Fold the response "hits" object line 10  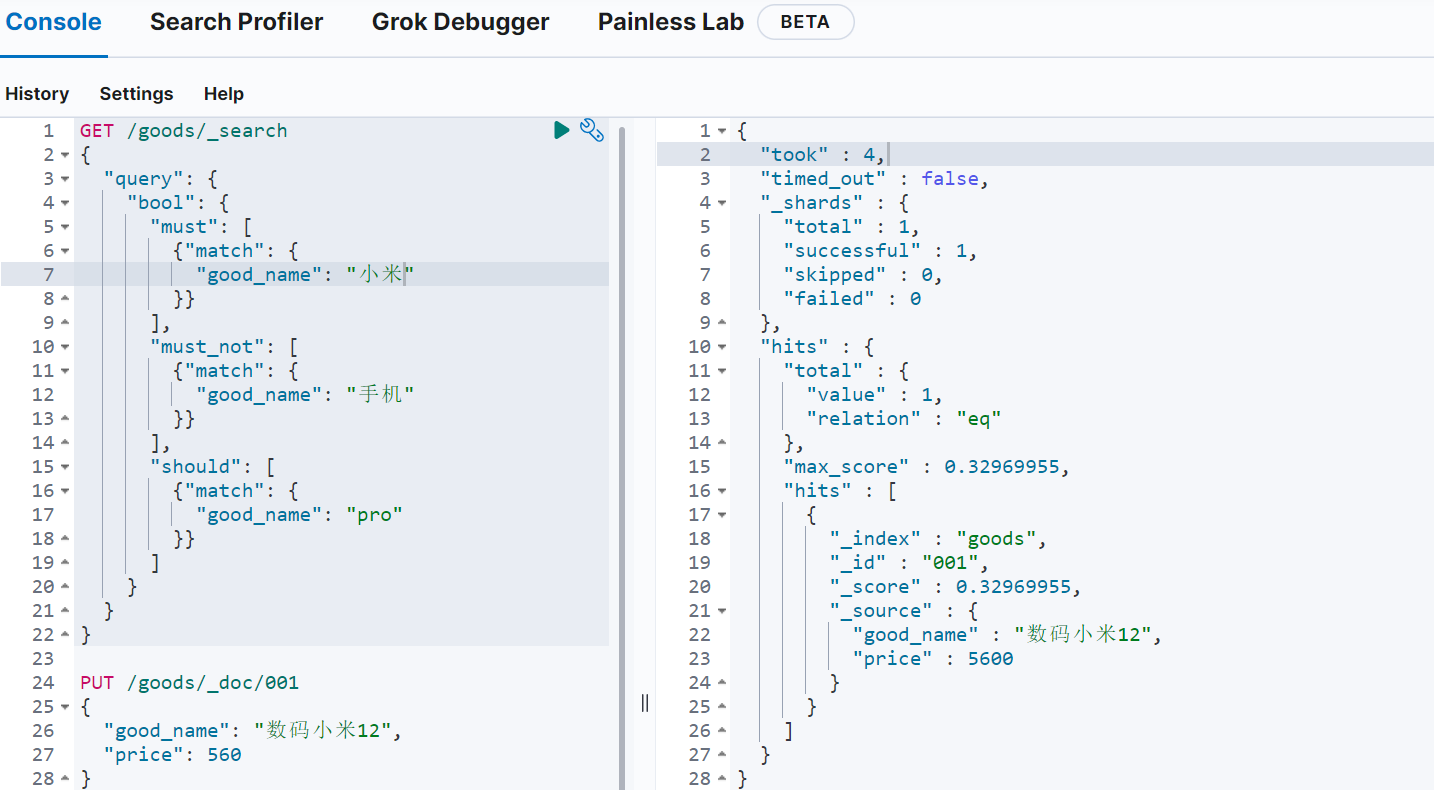(x=722, y=347)
